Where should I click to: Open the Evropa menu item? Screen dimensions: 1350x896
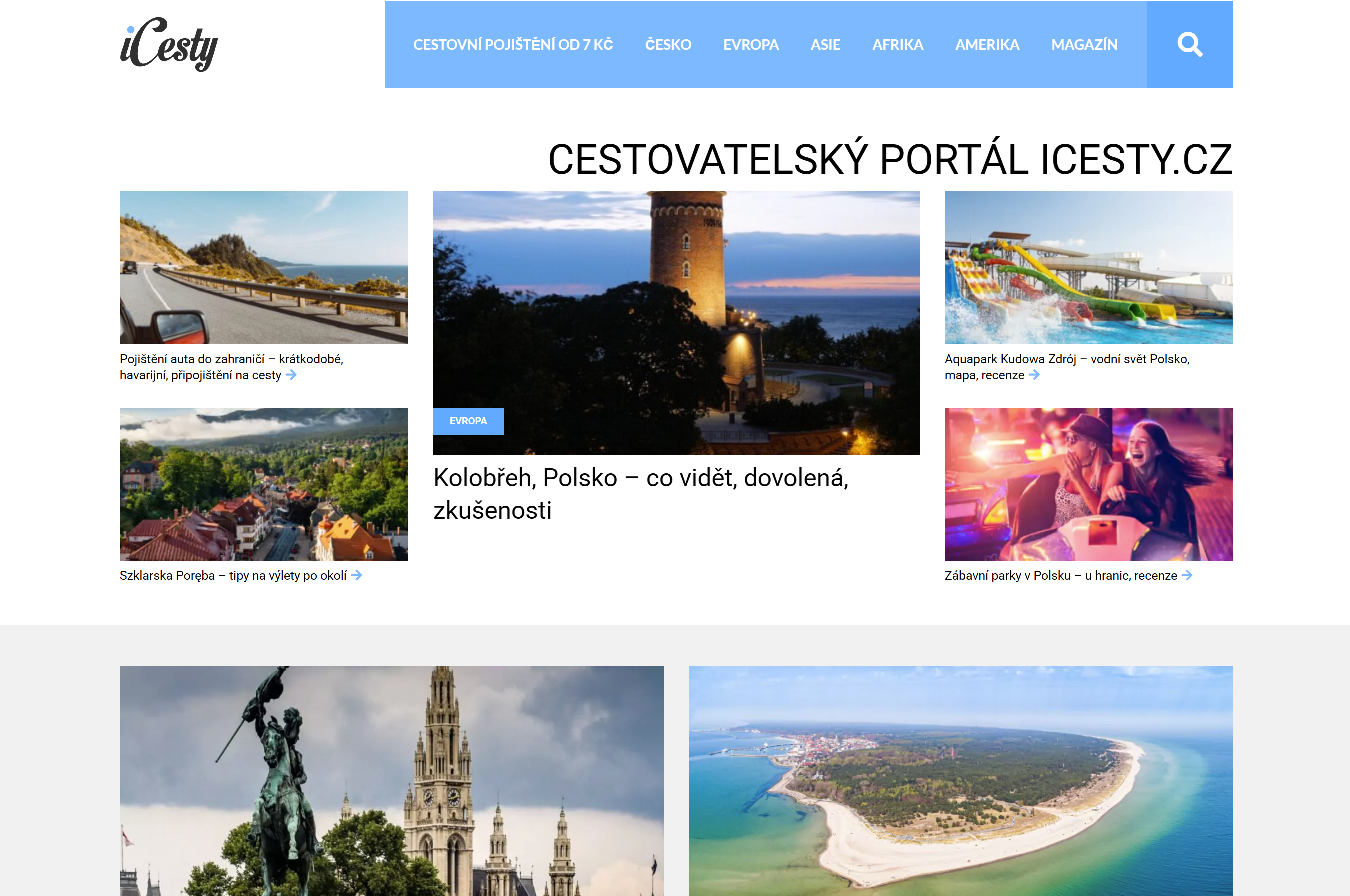coord(751,44)
